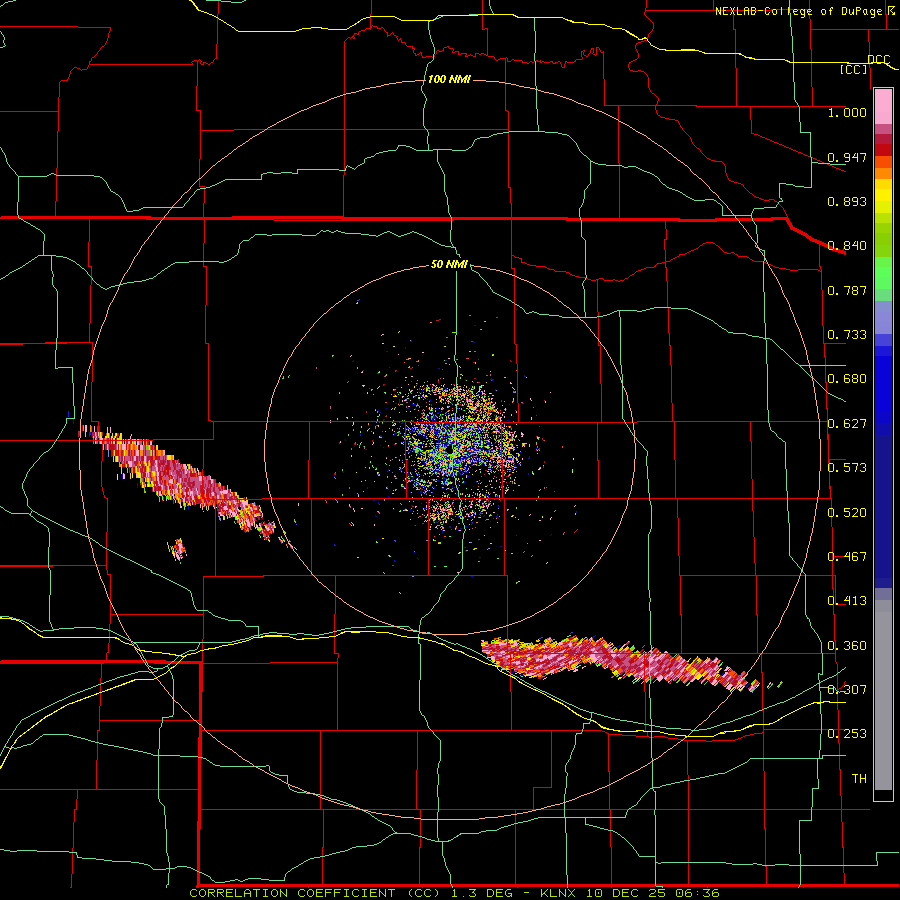
Task: Click the 0.627 color scale value
Action: (847, 423)
